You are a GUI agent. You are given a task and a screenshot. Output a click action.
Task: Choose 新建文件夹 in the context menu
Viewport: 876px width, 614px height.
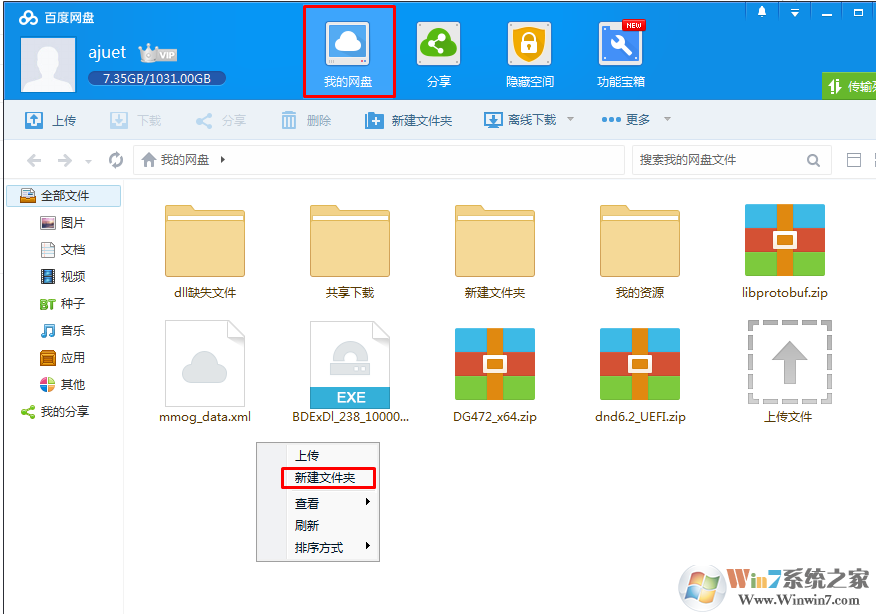pos(328,478)
